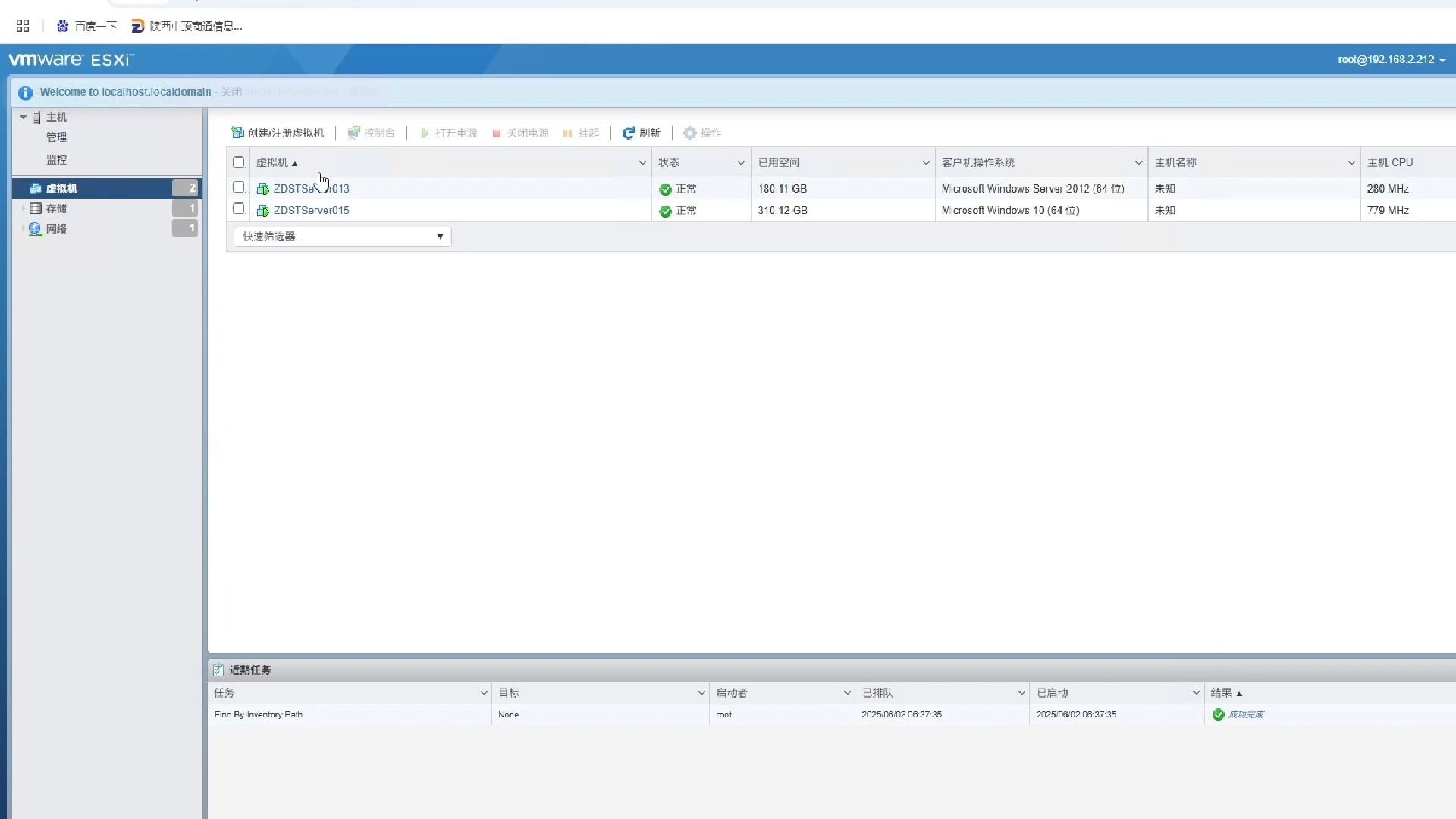Check the select-all VMs header checkbox
This screenshot has width=1456, height=819.
point(239,162)
